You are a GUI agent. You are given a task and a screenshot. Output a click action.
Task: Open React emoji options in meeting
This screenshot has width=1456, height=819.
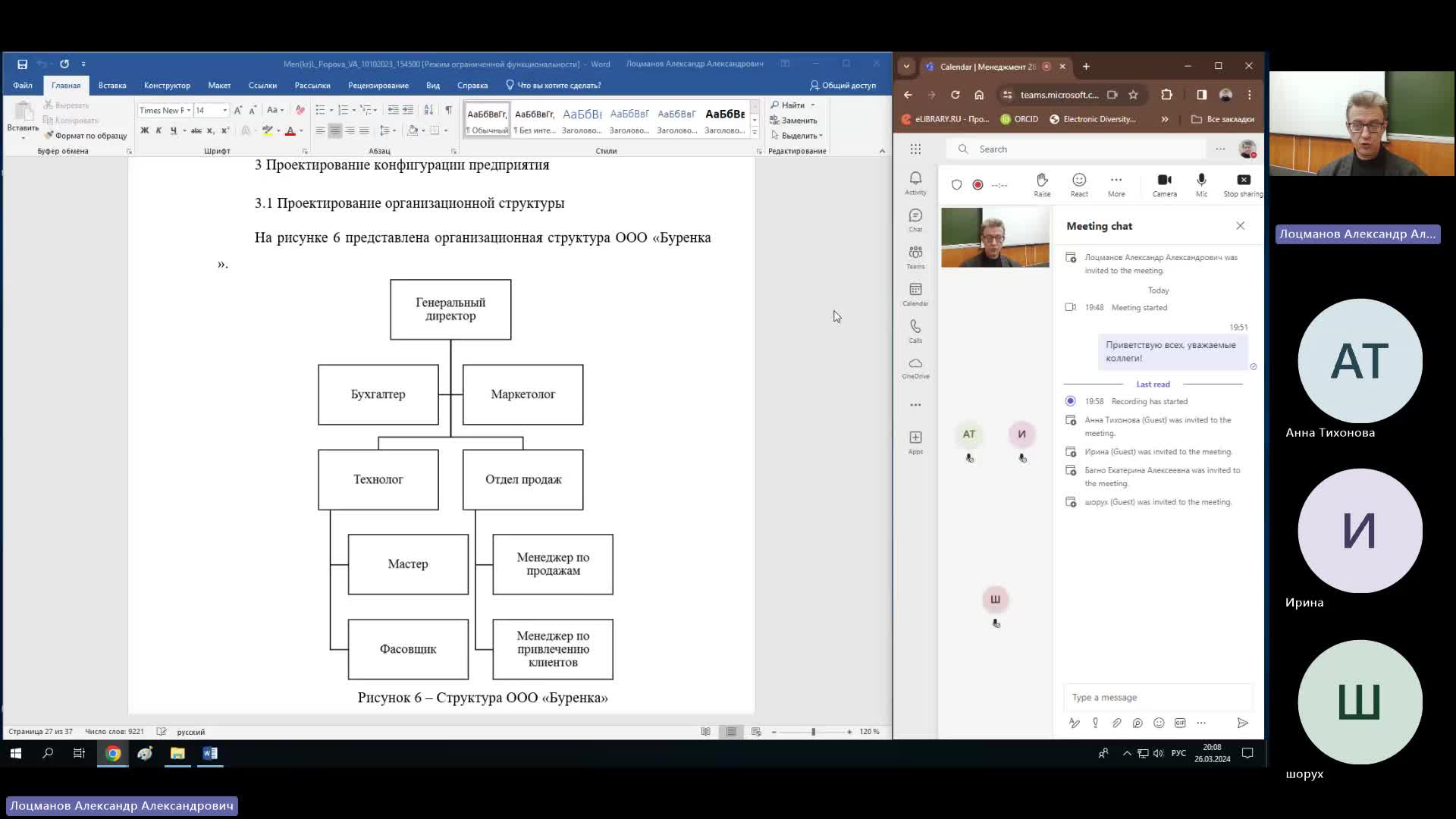click(x=1079, y=184)
